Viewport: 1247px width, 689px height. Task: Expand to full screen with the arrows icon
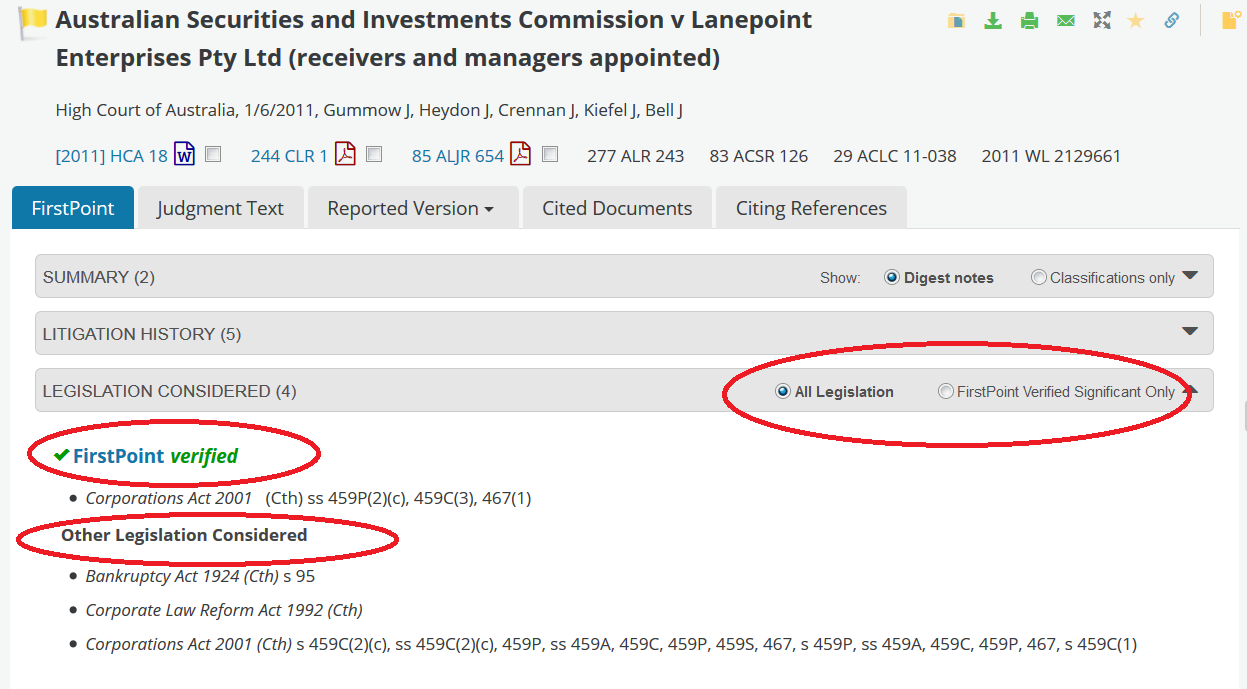1102,20
